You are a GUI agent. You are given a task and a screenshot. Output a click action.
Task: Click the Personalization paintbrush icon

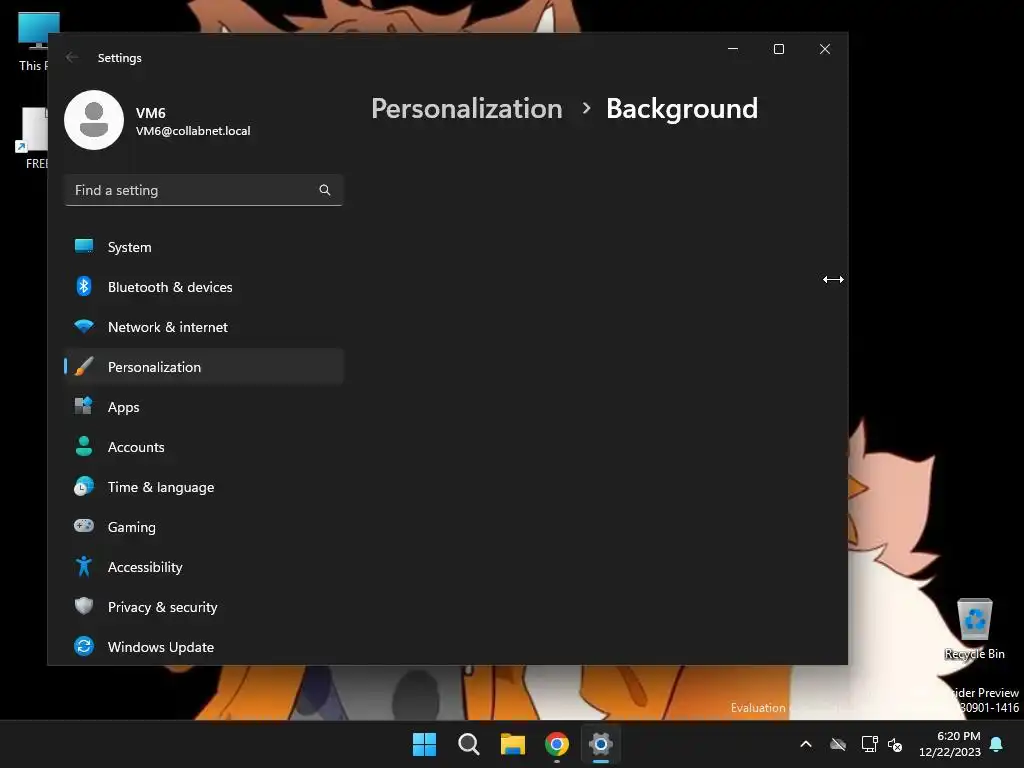[x=84, y=366]
